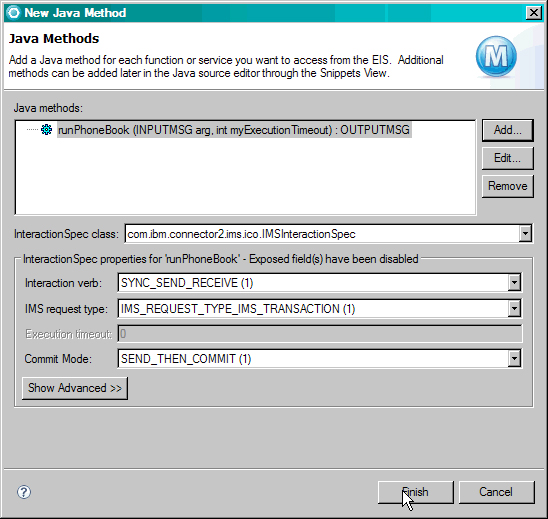
Task: Click the Commit Mode: label
Action: [x=58, y=359]
